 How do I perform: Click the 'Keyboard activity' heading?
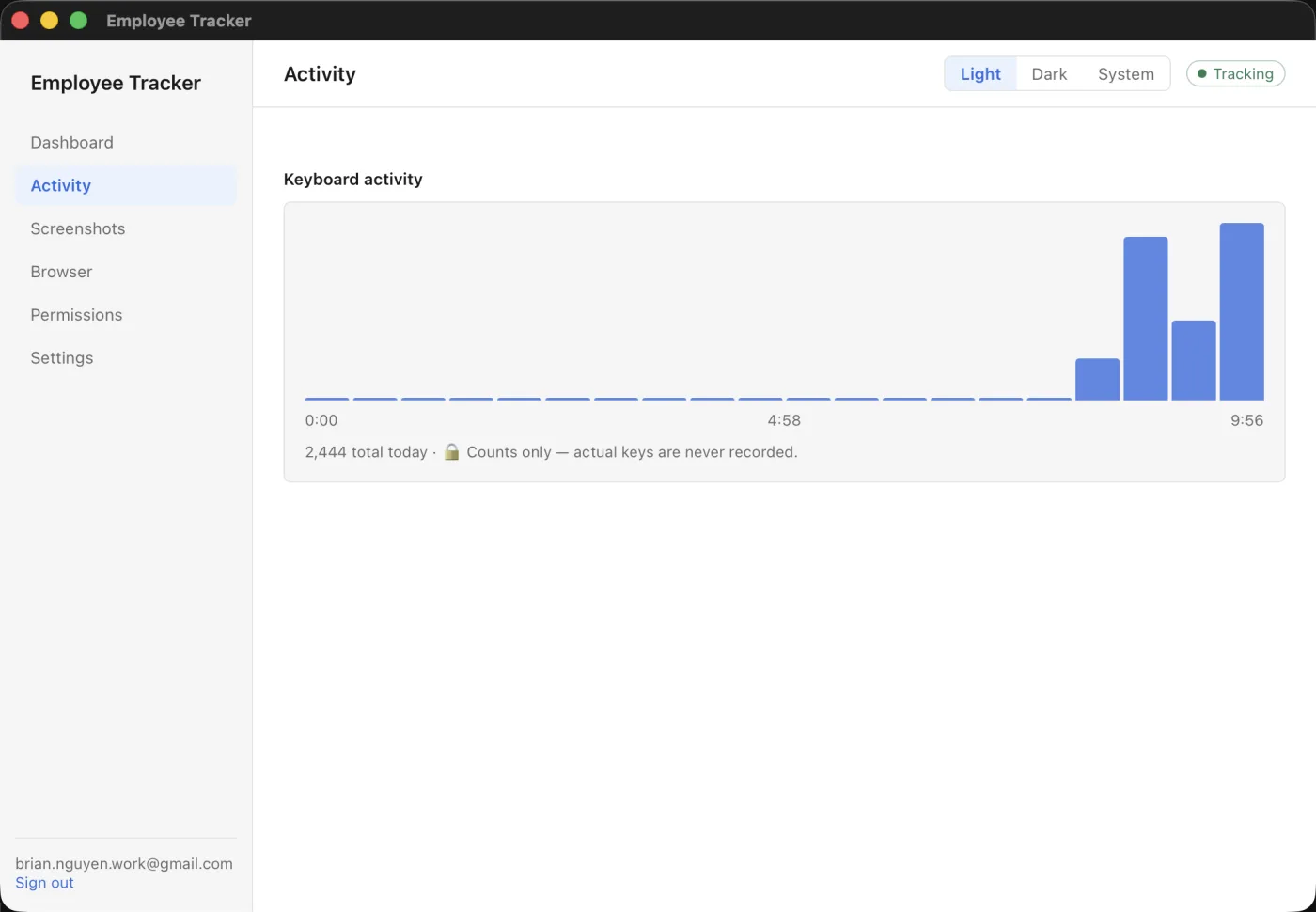tap(352, 180)
